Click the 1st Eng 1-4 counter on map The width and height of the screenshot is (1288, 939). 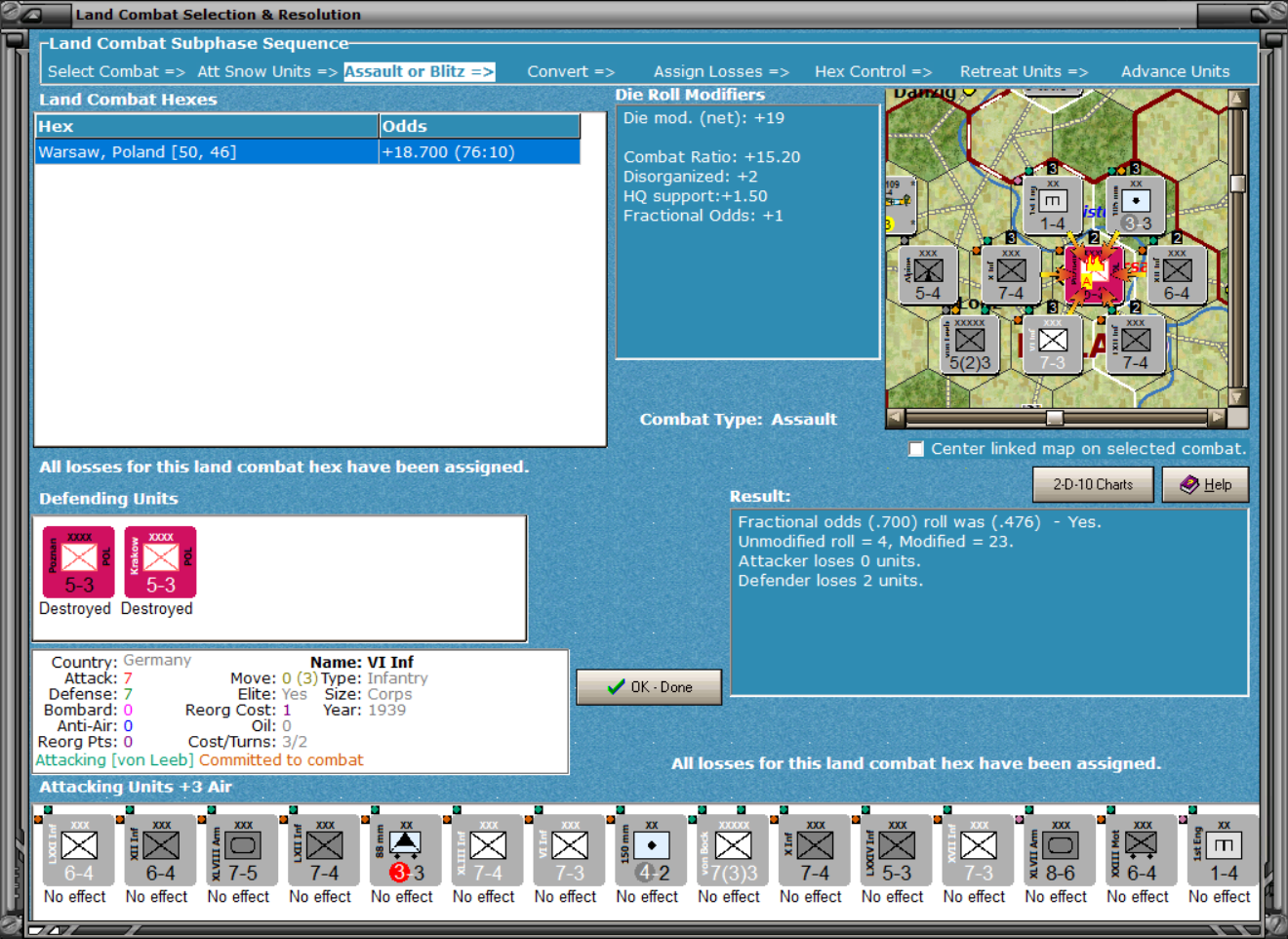(x=1052, y=206)
